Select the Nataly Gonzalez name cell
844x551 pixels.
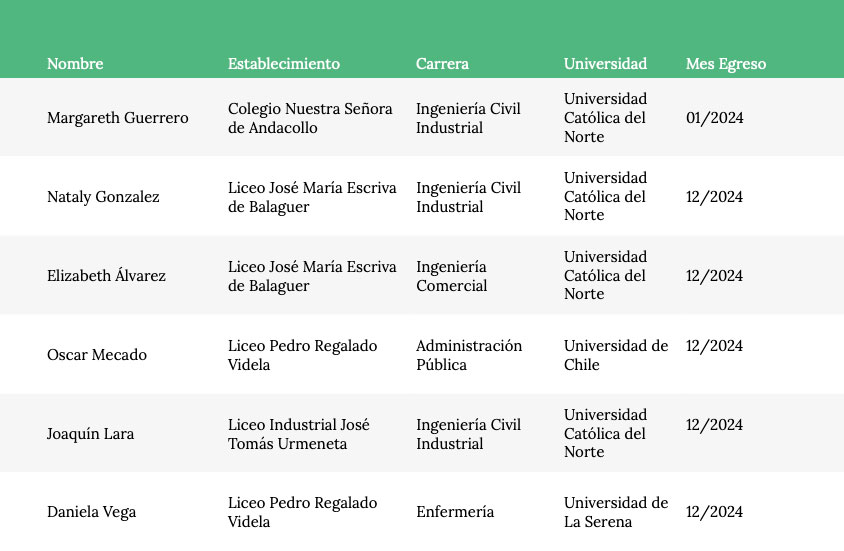click(103, 197)
